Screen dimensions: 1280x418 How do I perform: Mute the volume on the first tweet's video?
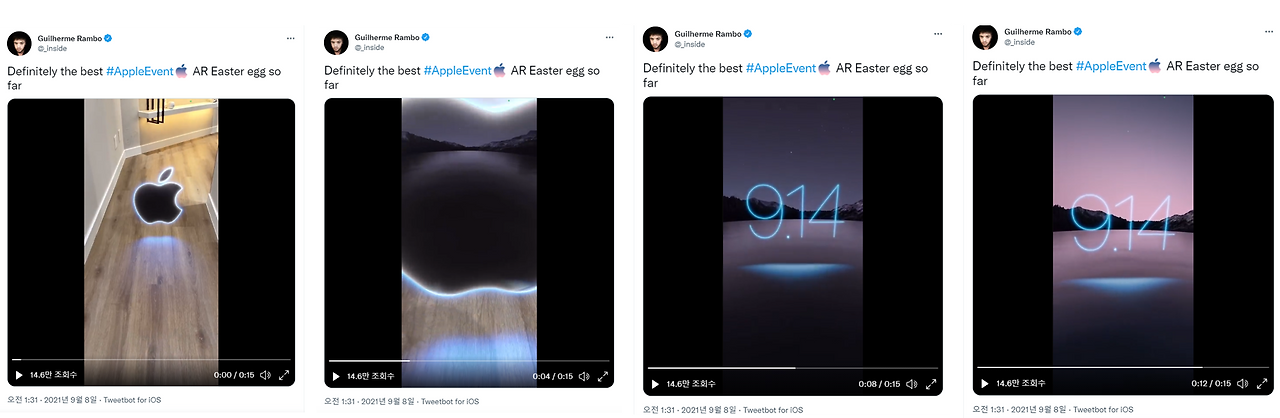pos(265,375)
